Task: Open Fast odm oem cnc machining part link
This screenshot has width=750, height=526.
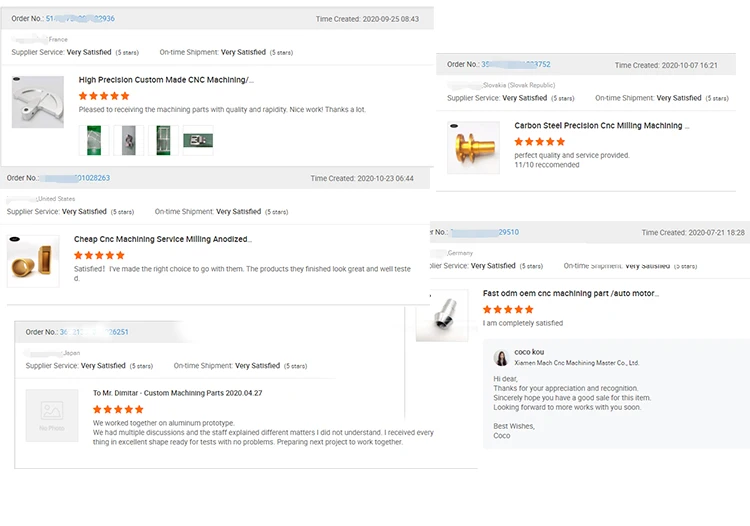Action: coord(570,294)
